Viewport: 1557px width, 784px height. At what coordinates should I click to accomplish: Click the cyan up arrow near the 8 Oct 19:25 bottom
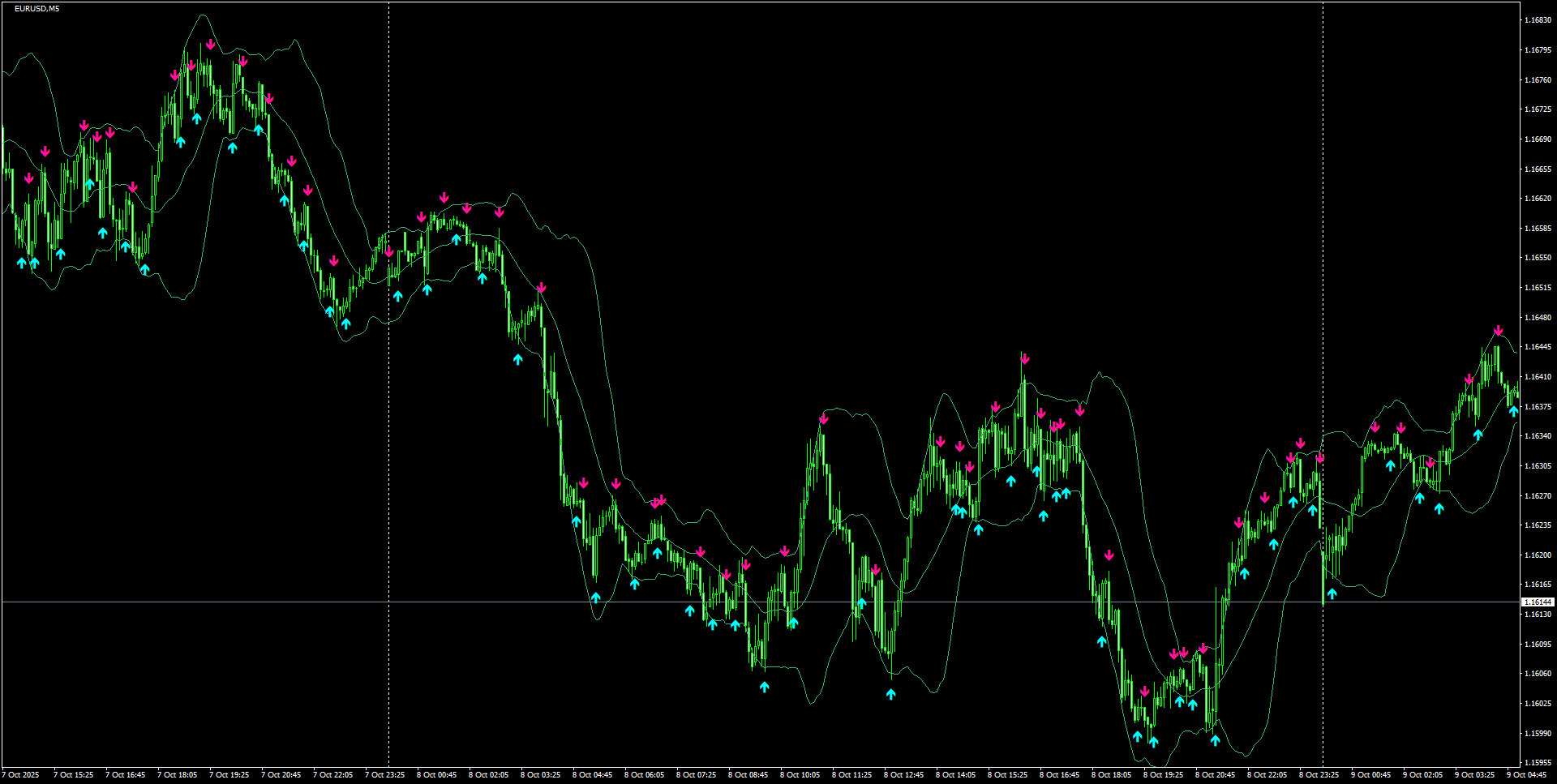(1153, 740)
